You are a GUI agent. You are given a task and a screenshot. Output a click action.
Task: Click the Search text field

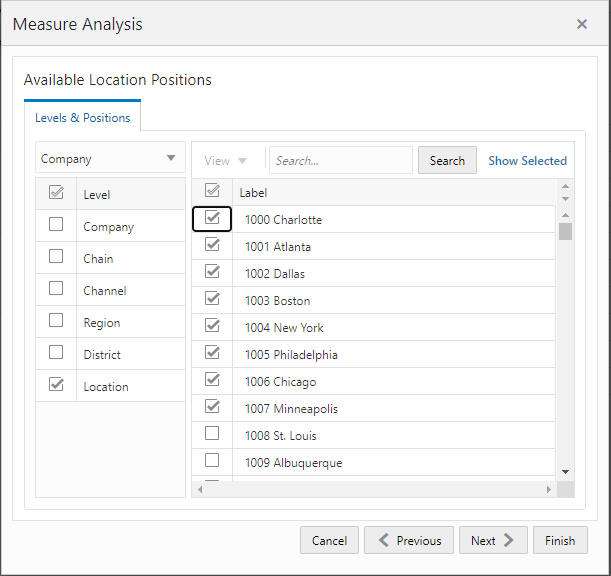tap(341, 160)
